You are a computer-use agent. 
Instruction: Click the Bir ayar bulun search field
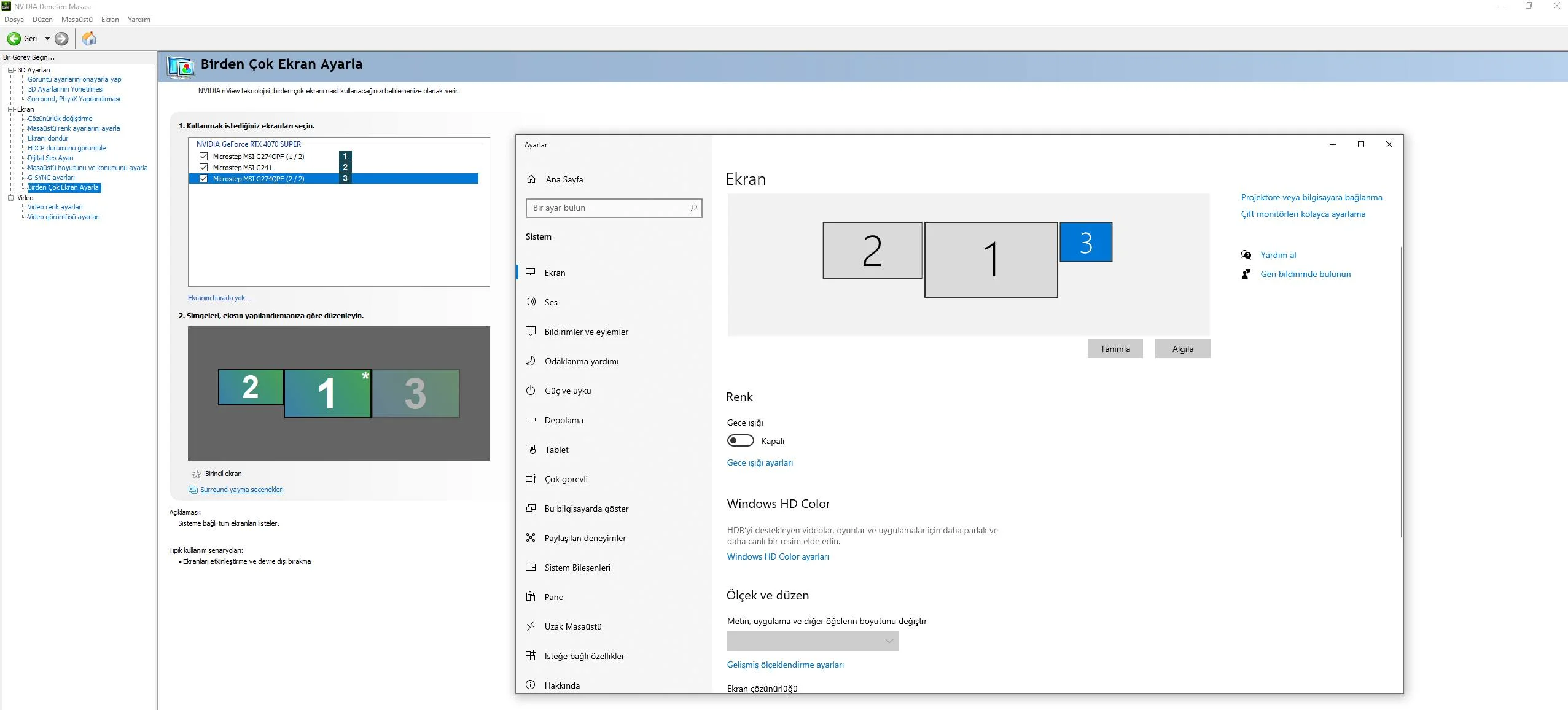click(x=608, y=208)
